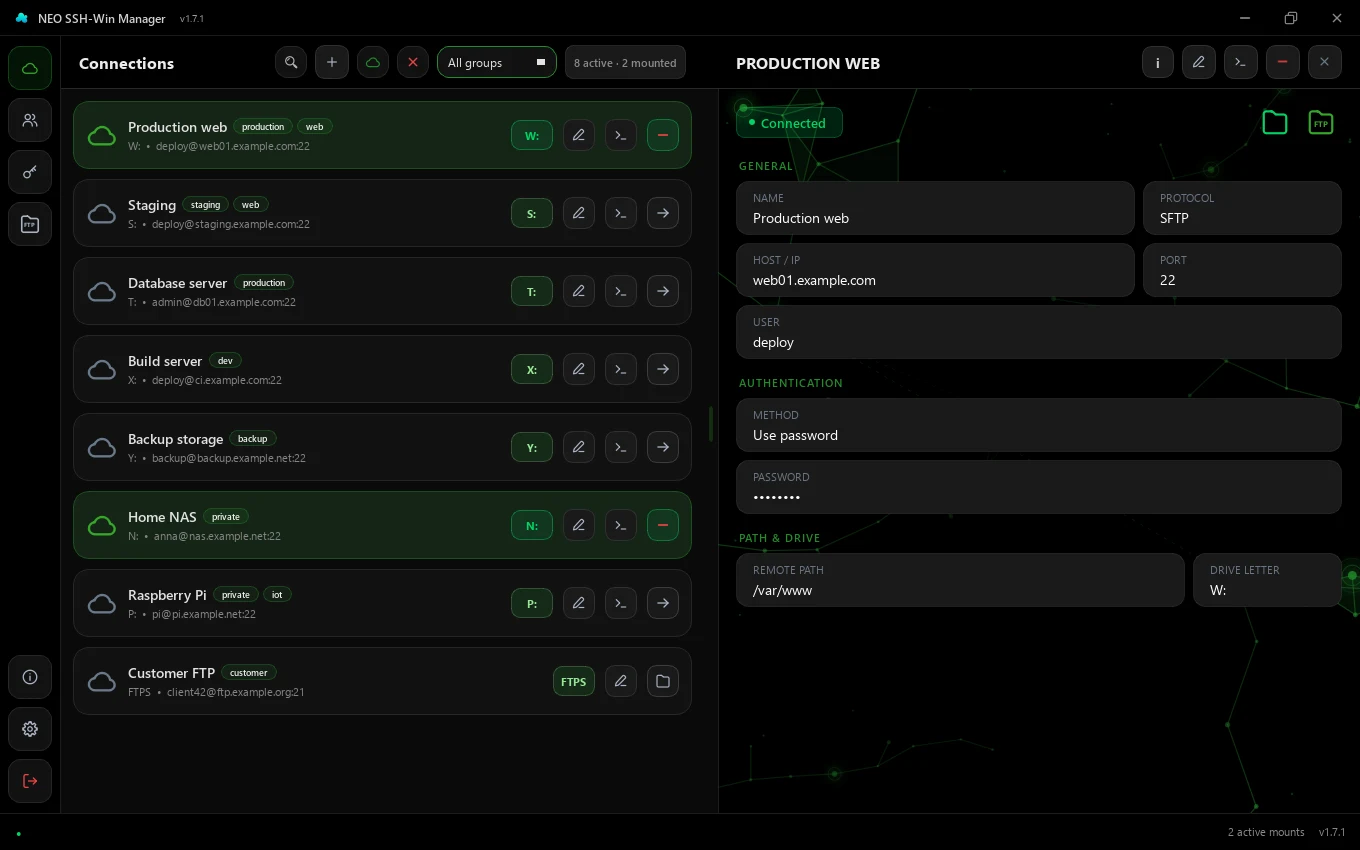The width and height of the screenshot is (1360, 850).
Task: Click the 8 active · 2 mounted badge
Action: [625, 62]
